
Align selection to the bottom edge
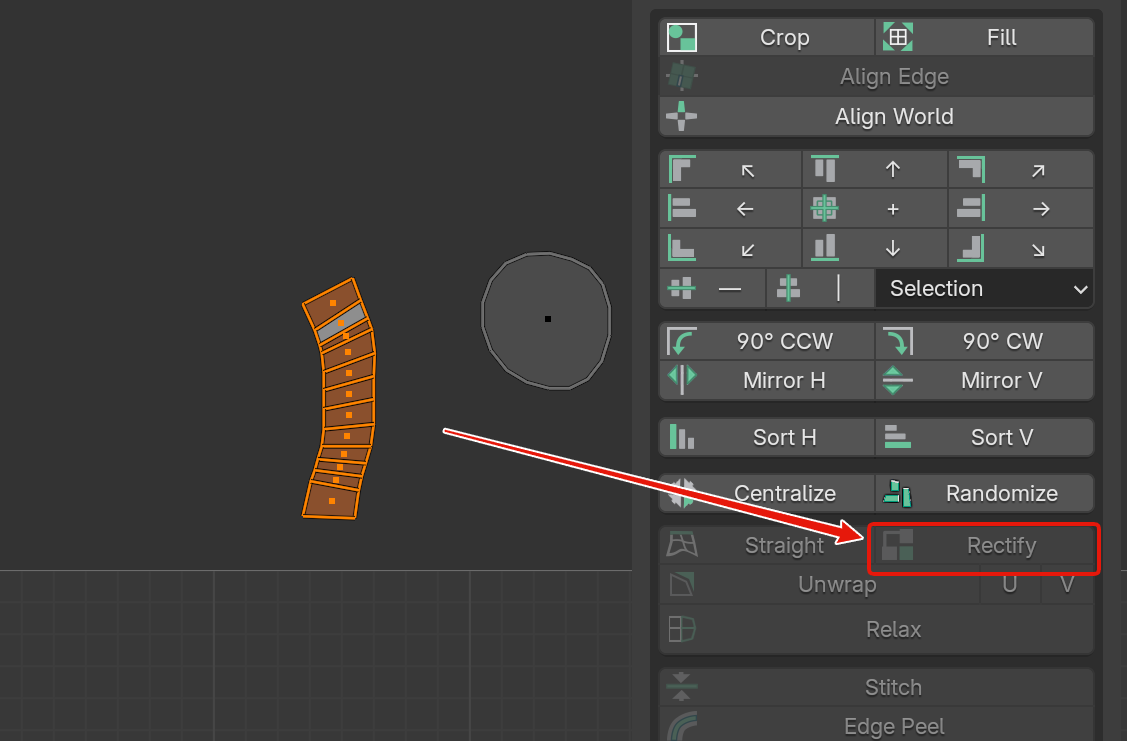coord(875,248)
